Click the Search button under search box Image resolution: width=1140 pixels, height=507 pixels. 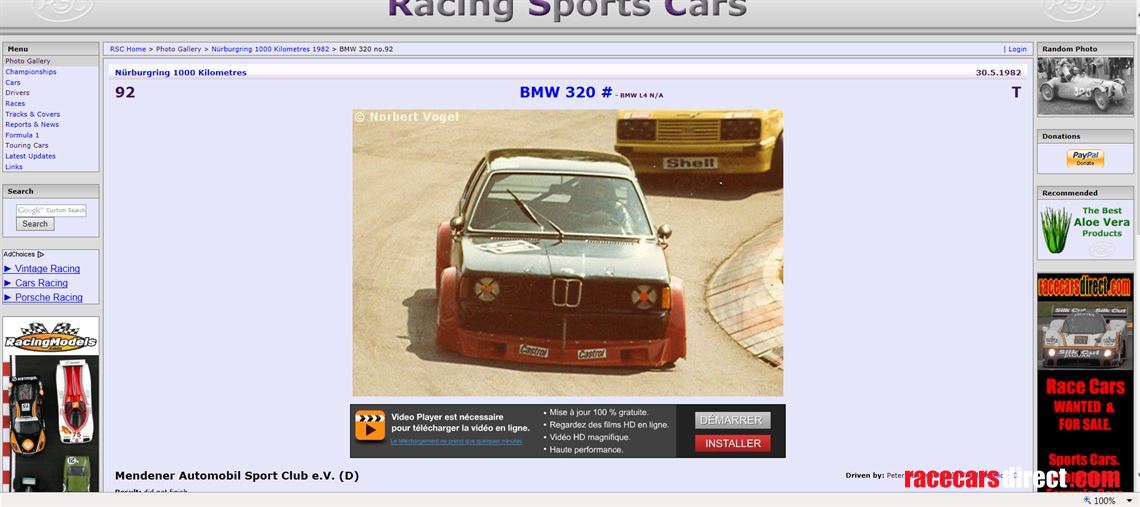35,224
